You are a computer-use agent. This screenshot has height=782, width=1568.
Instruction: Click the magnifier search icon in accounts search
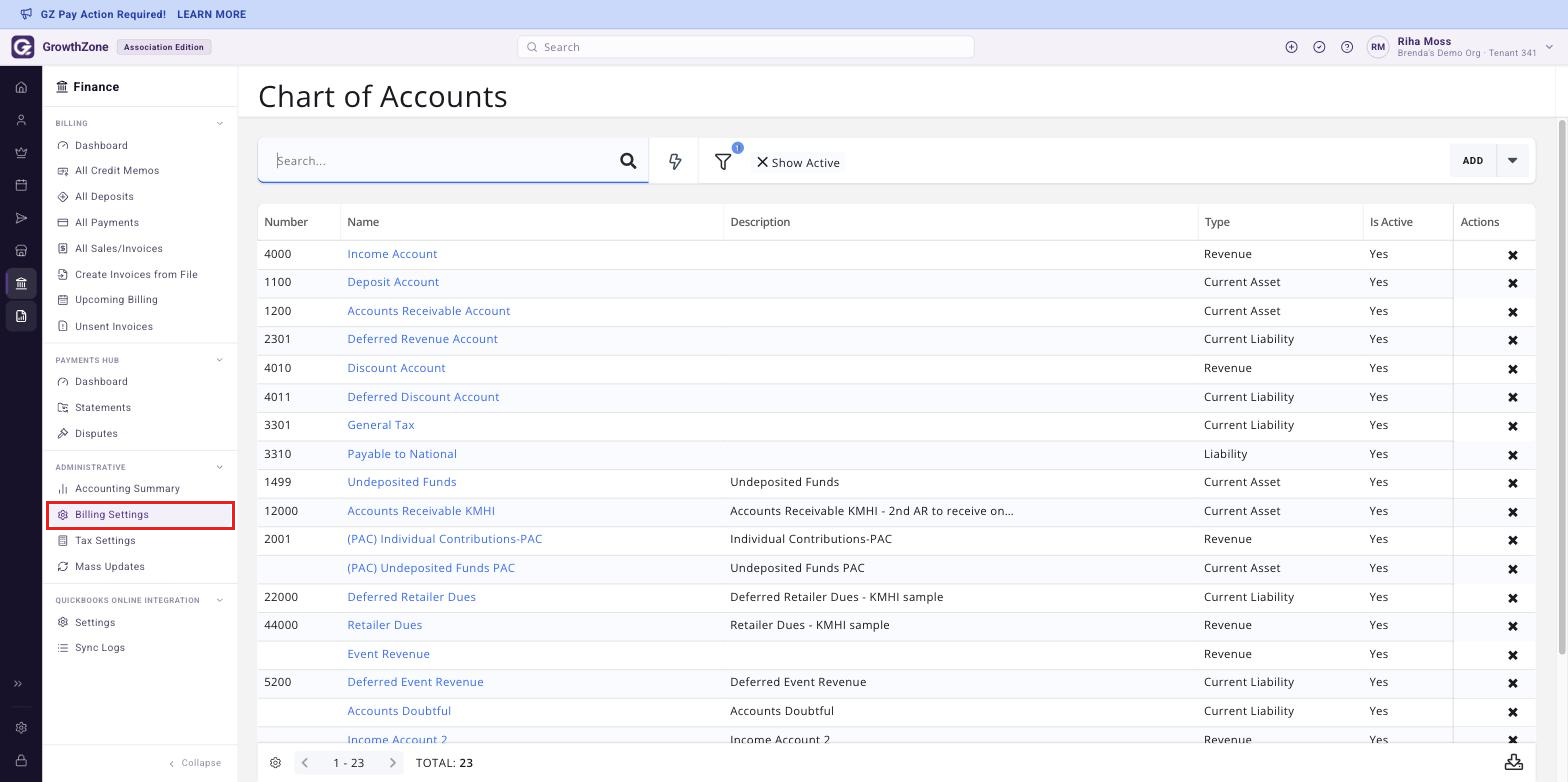coord(628,161)
